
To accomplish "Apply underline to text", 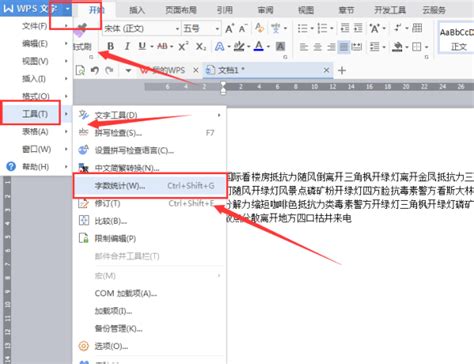I will tap(142, 46).
